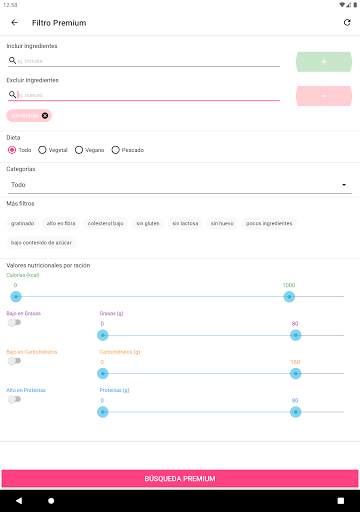Enable the Alto en Proteínas switch
This screenshot has width=360, height=512.
pos(14,399)
